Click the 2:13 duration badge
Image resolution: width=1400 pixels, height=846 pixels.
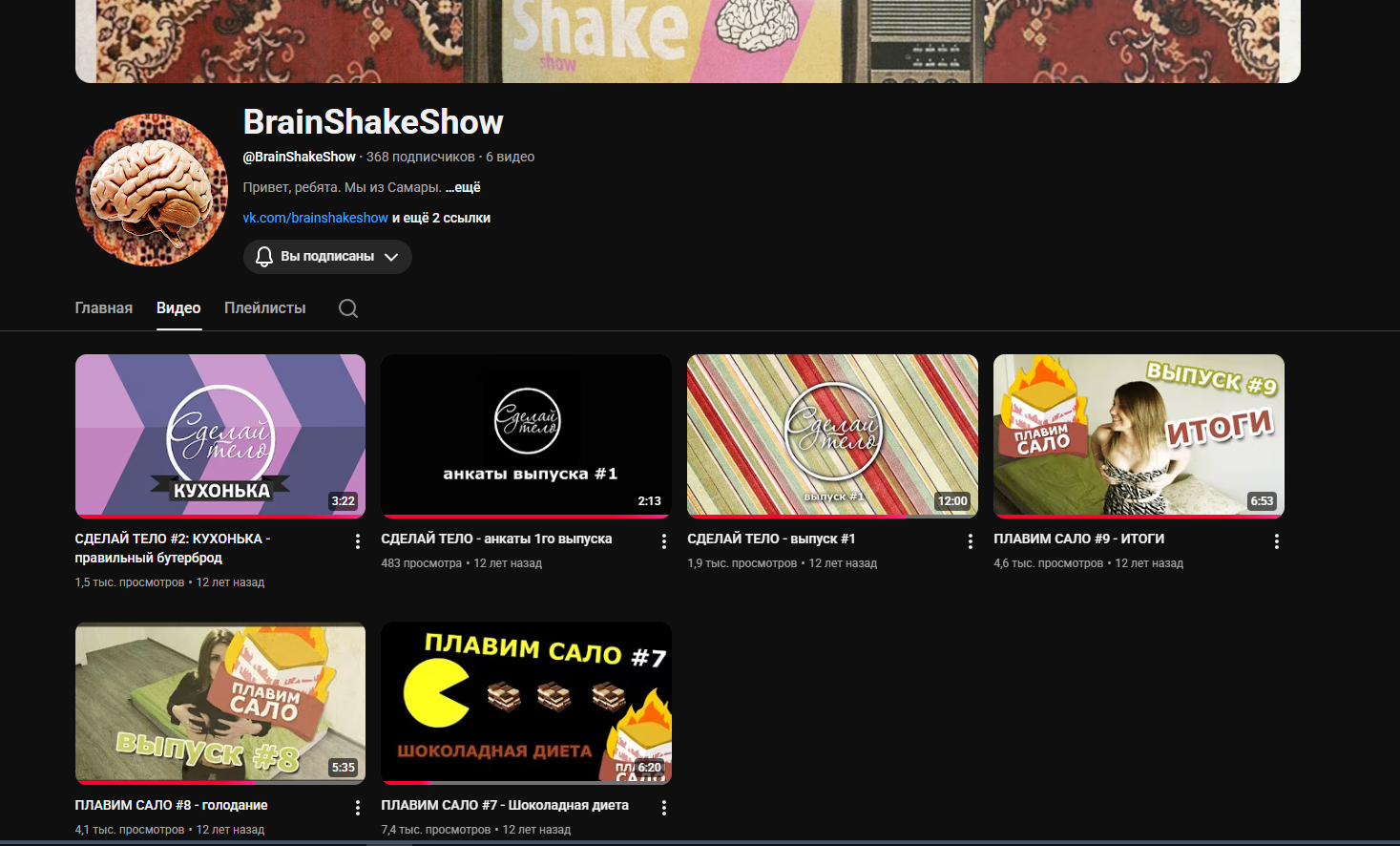coord(650,501)
